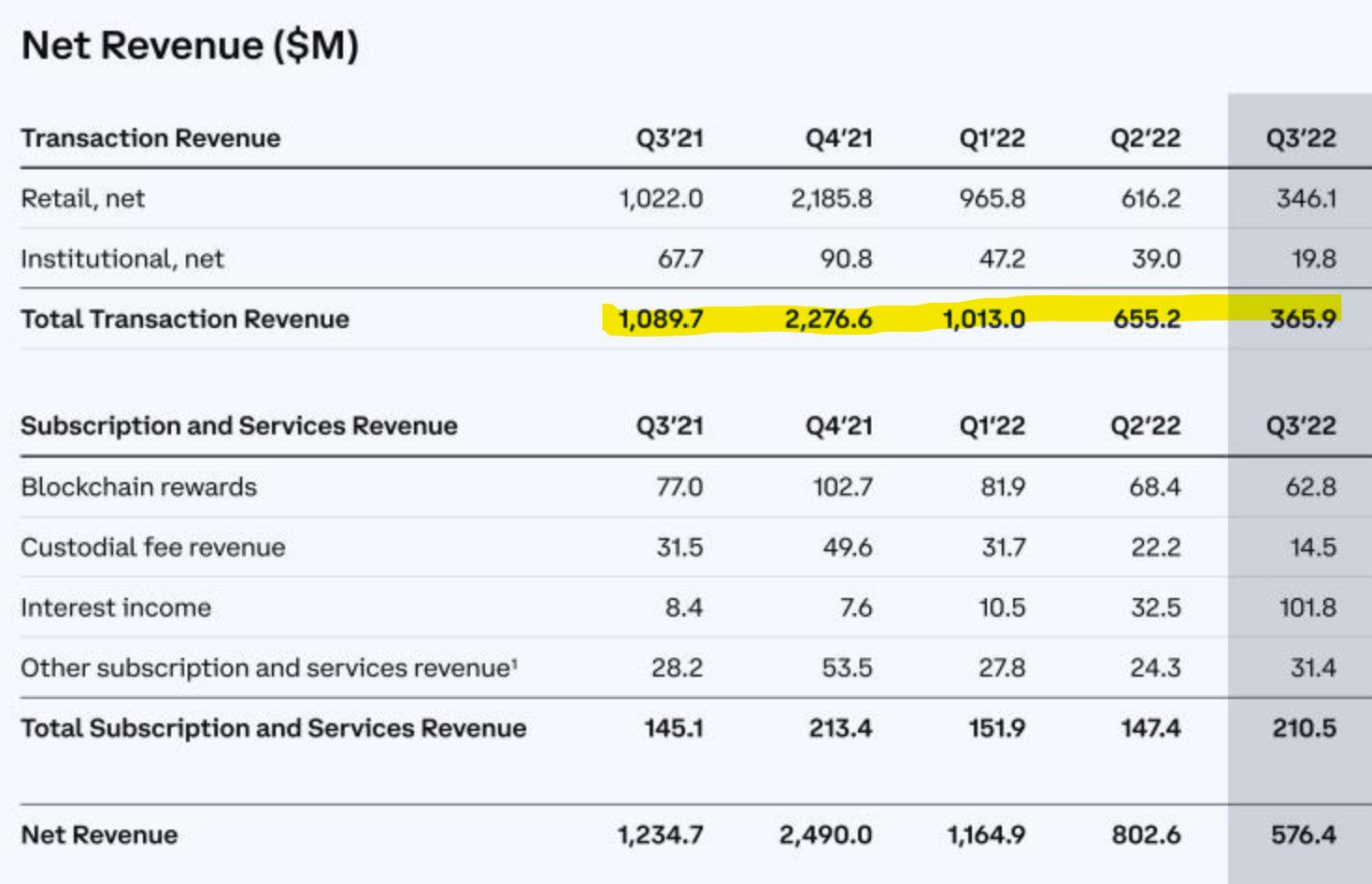
Task: Click the 'Total Transaction Revenue' row label
Action: pos(185,320)
